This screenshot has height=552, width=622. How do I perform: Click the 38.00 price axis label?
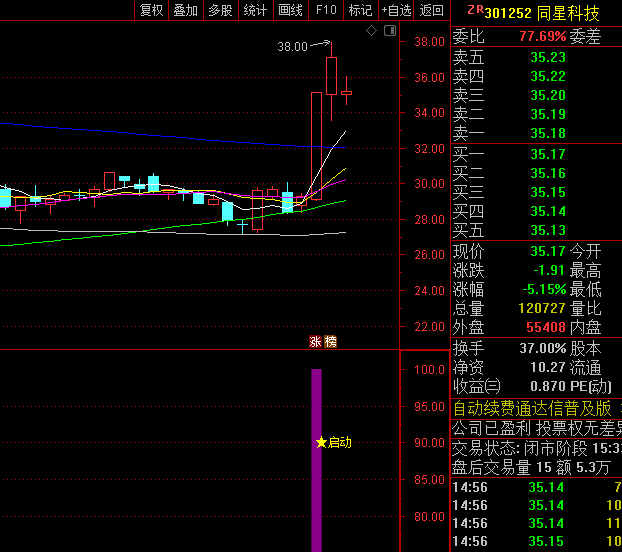(x=430, y=42)
